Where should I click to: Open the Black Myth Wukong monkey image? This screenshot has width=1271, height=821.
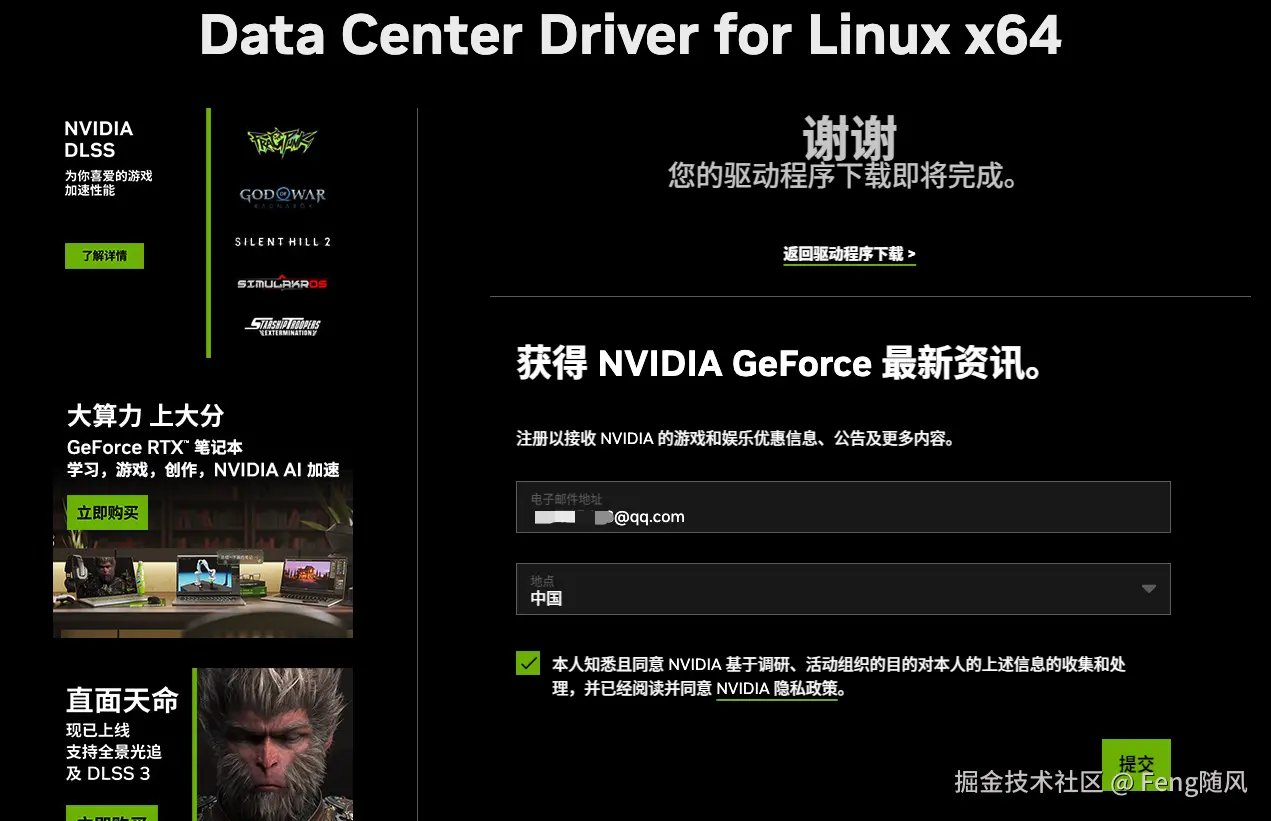274,744
